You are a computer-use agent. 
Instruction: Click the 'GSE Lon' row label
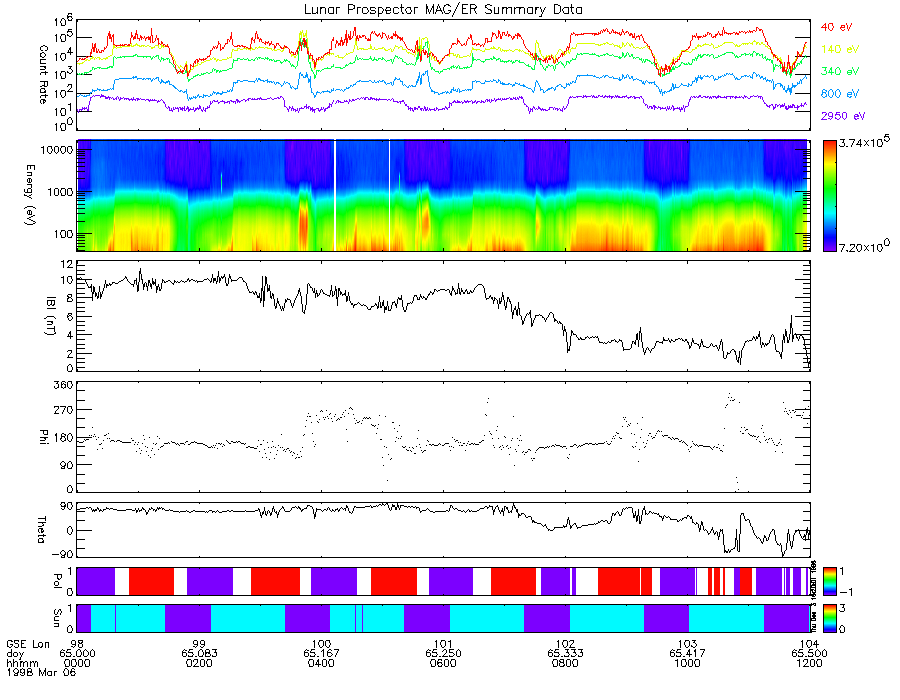pos(28,644)
